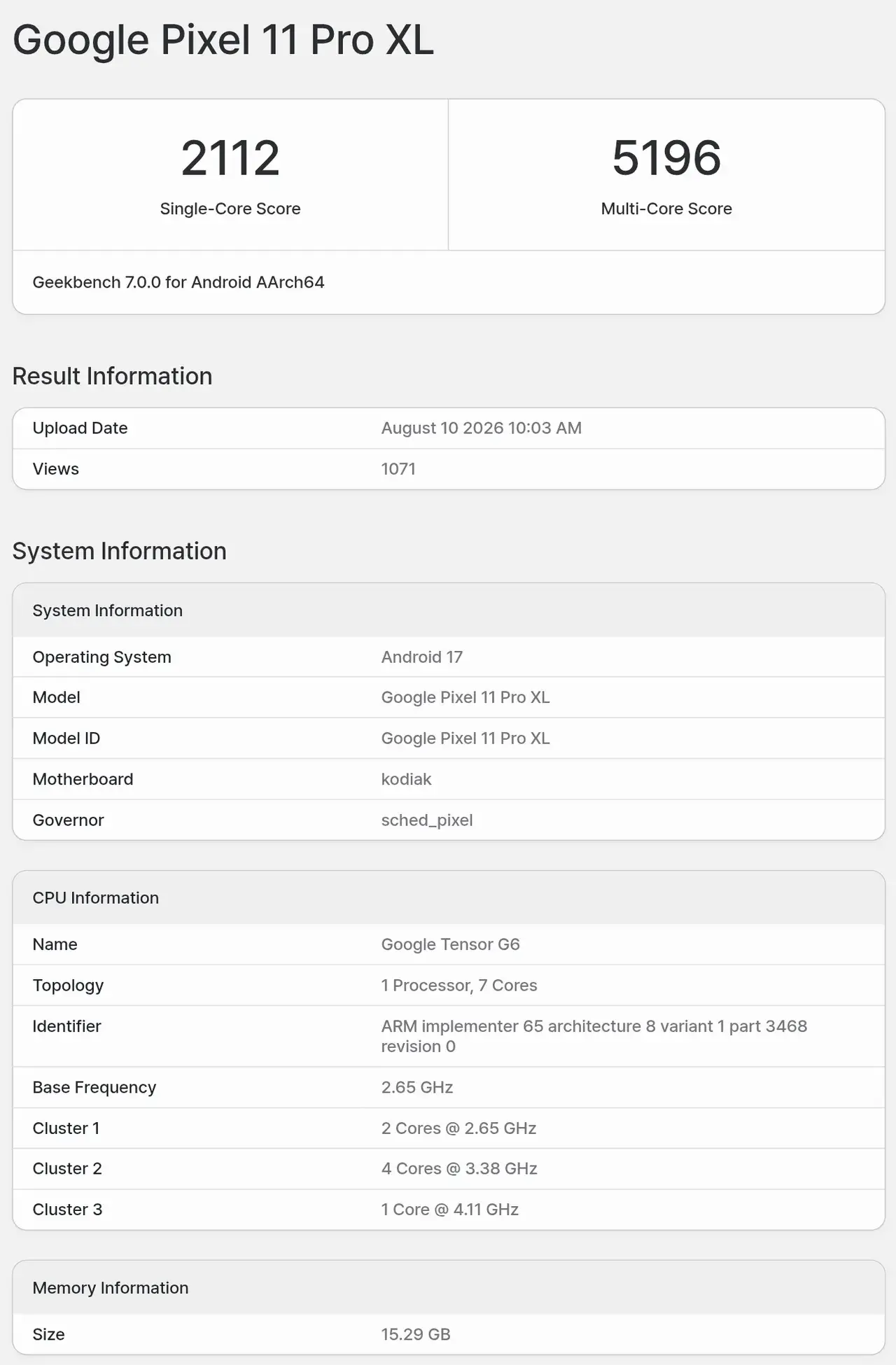Image resolution: width=896 pixels, height=1365 pixels.
Task: Select the "Cluster 2" row label
Action: click(67, 1169)
